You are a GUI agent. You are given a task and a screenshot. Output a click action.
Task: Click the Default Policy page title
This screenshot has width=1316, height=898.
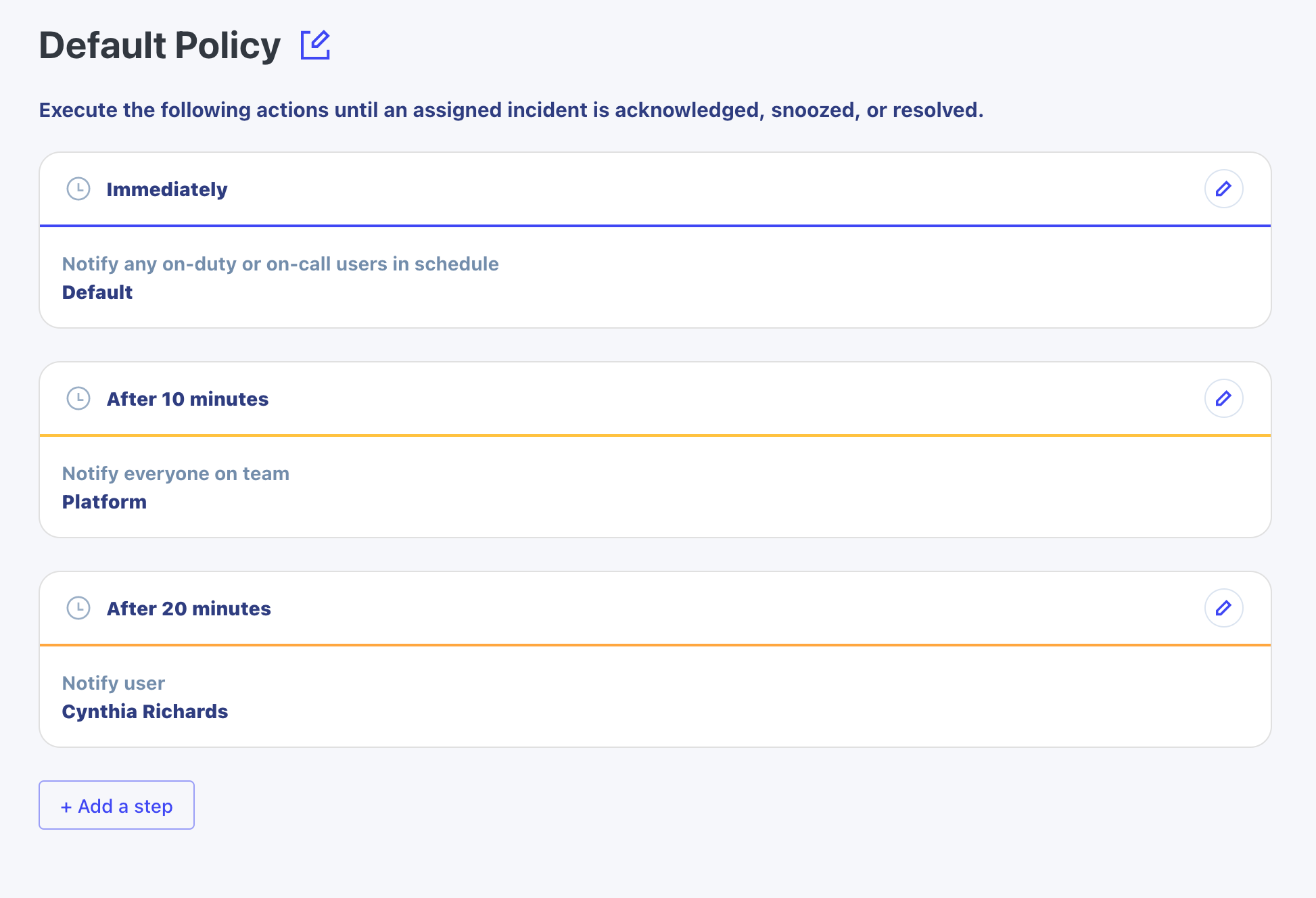tap(160, 45)
